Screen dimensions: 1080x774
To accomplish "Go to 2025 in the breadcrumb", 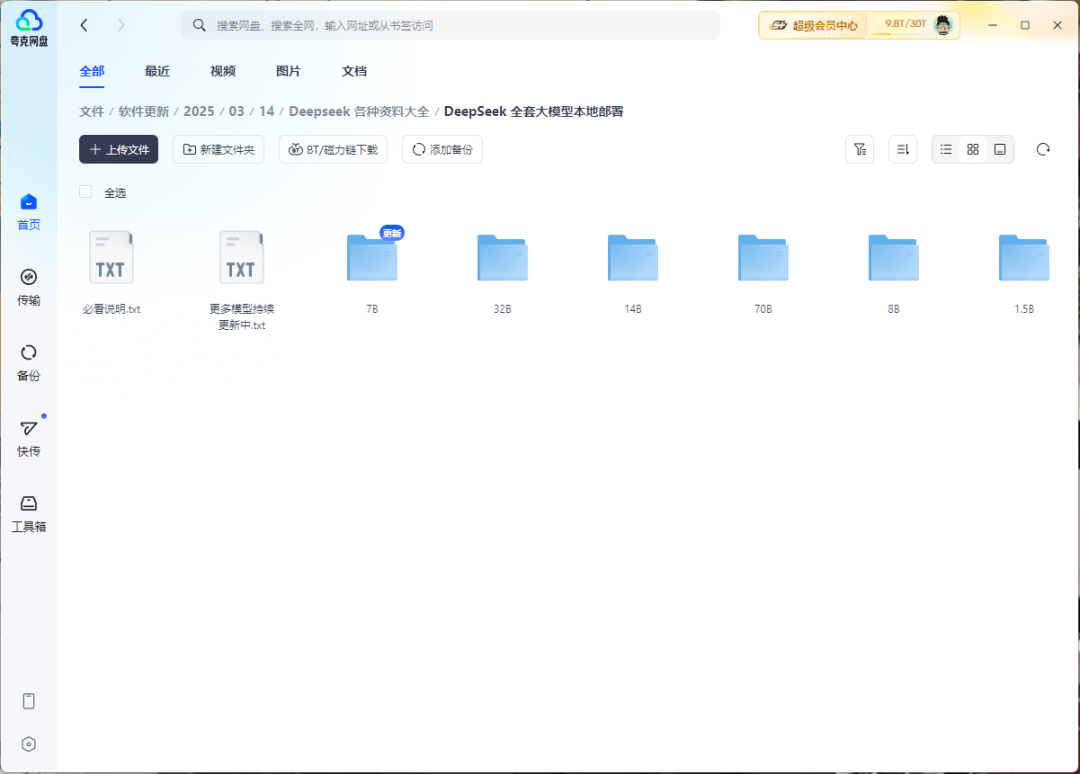I will (198, 112).
